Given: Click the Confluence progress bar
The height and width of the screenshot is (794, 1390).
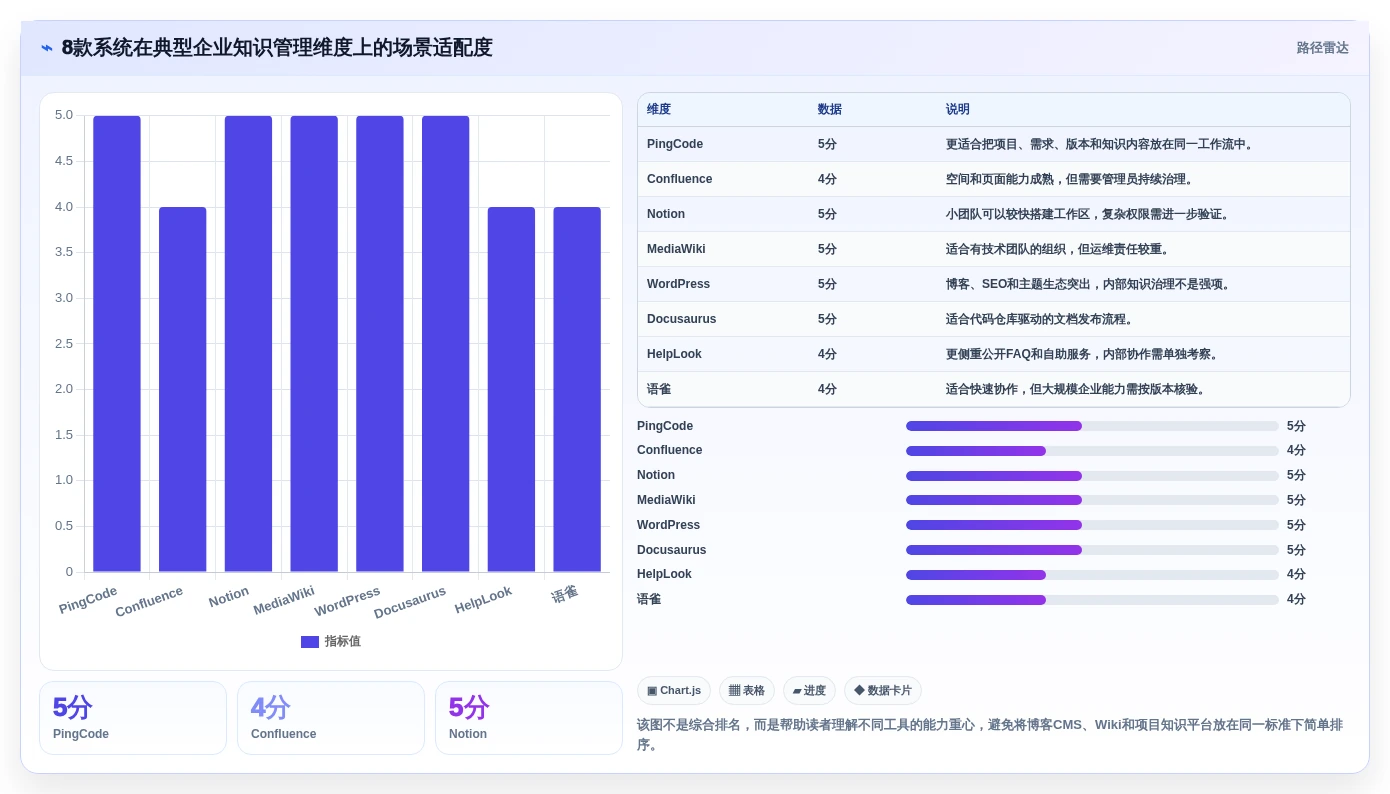Looking at the screenshot, I should [1092, 451].
